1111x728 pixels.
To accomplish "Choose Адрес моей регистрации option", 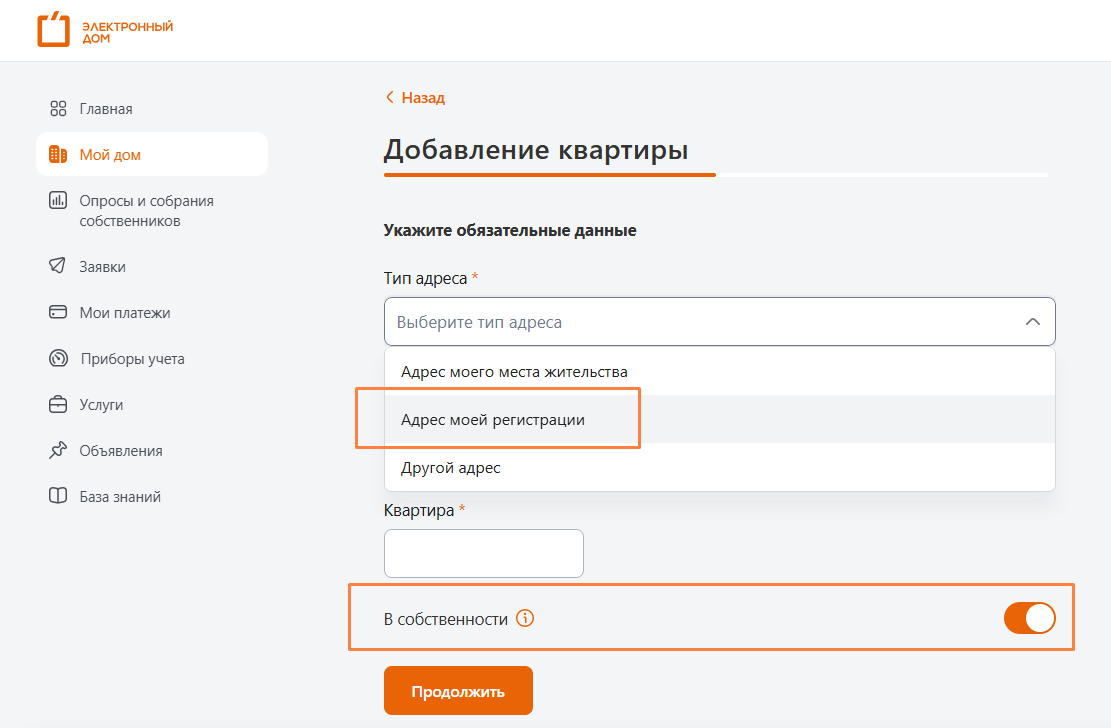I will pyautogui.click(x=493, y=420).
